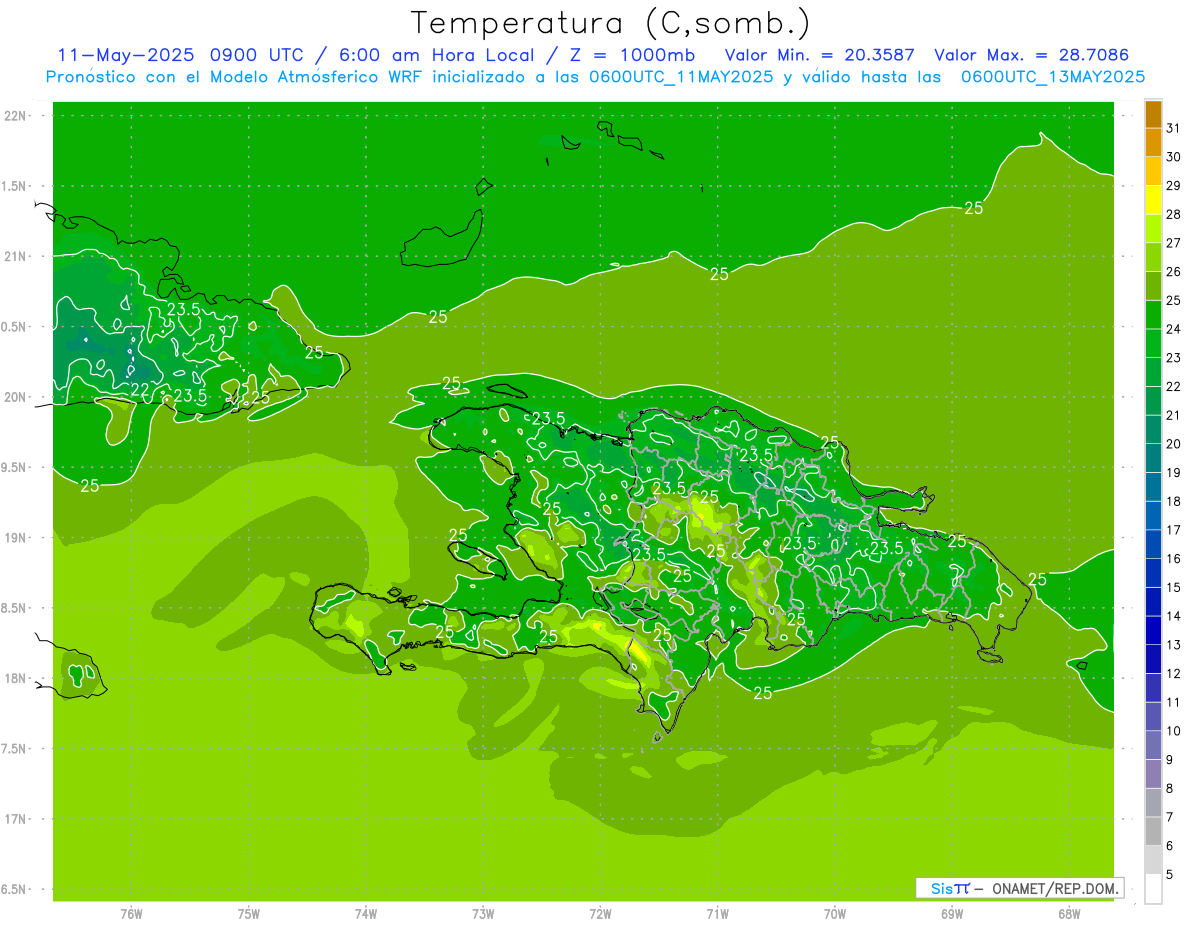This screenshot has width=1200, height=927.
Task: Click the blue color bar segment between 15 and 16
Action: [1153, 573]
